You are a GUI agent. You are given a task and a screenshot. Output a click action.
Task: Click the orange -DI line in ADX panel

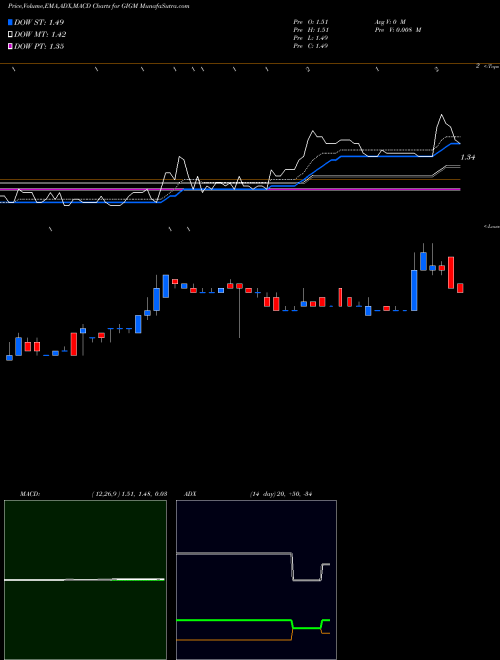[234, 640]
